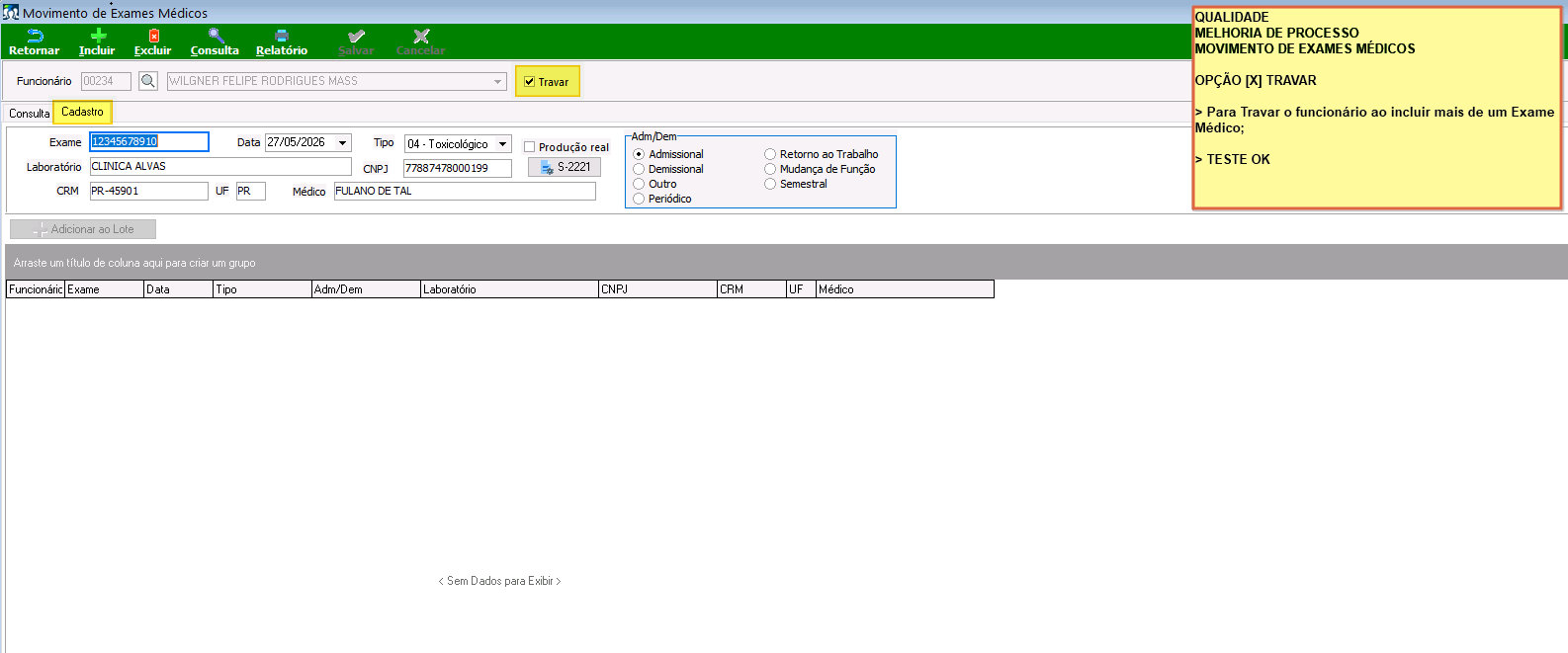Select the Periódico radio button

[639, 199]
